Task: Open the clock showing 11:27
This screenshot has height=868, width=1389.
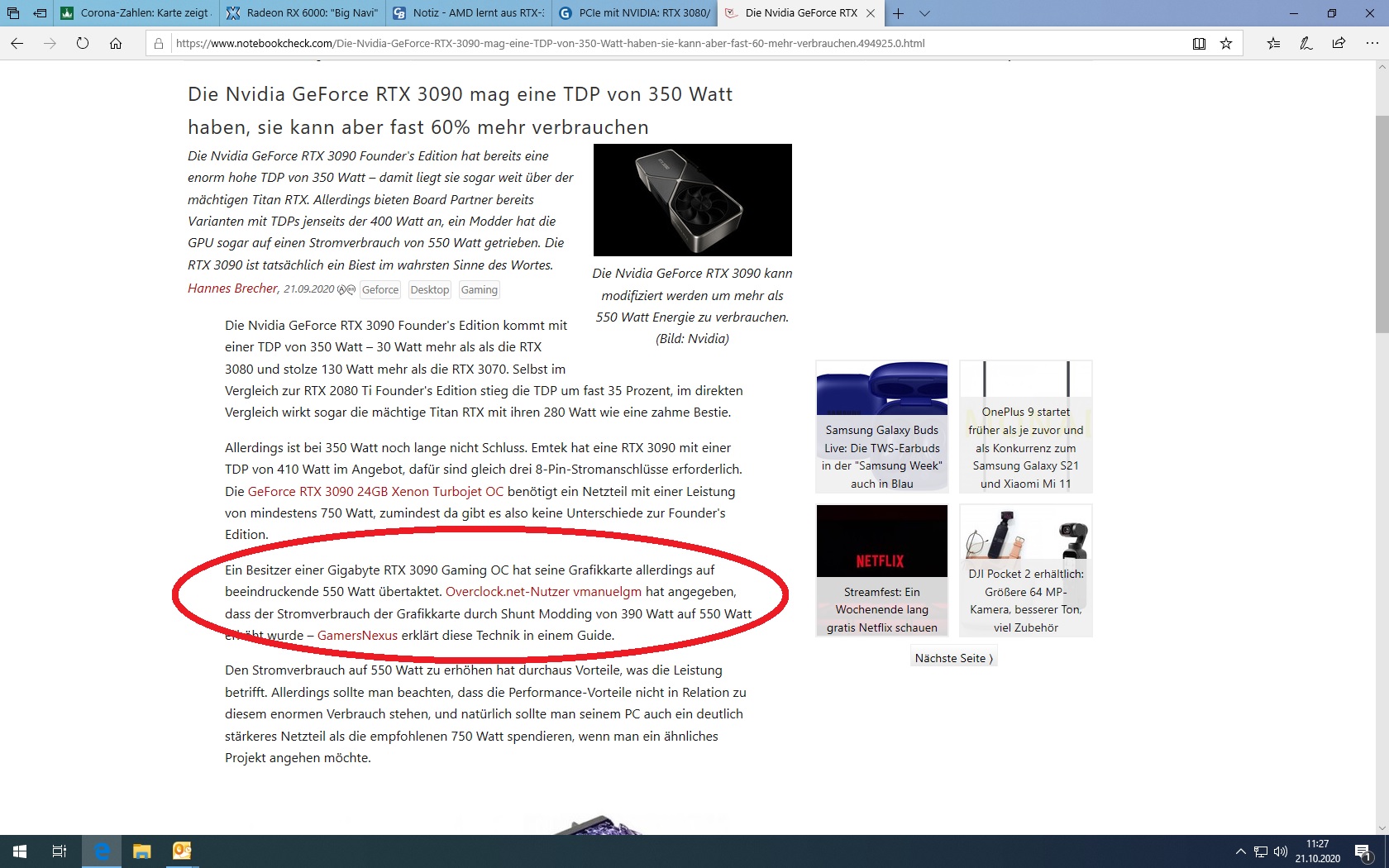Action: tap(1318, 851)
